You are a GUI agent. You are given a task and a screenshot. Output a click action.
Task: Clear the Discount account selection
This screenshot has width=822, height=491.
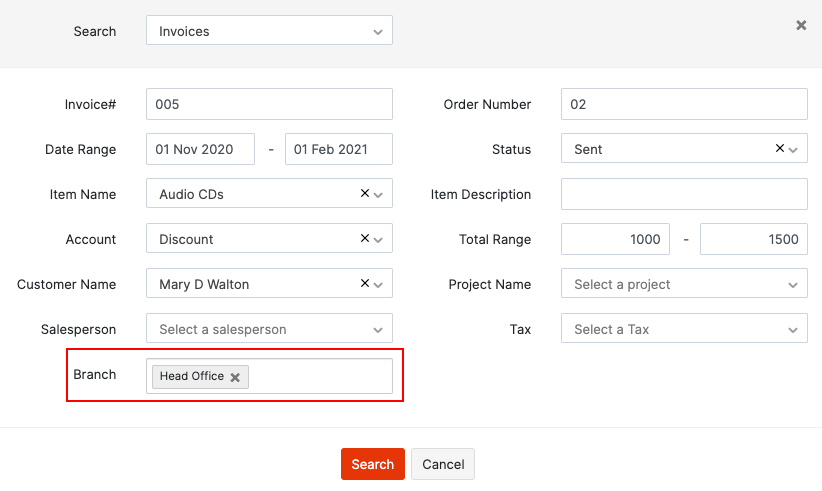point(365,239)
